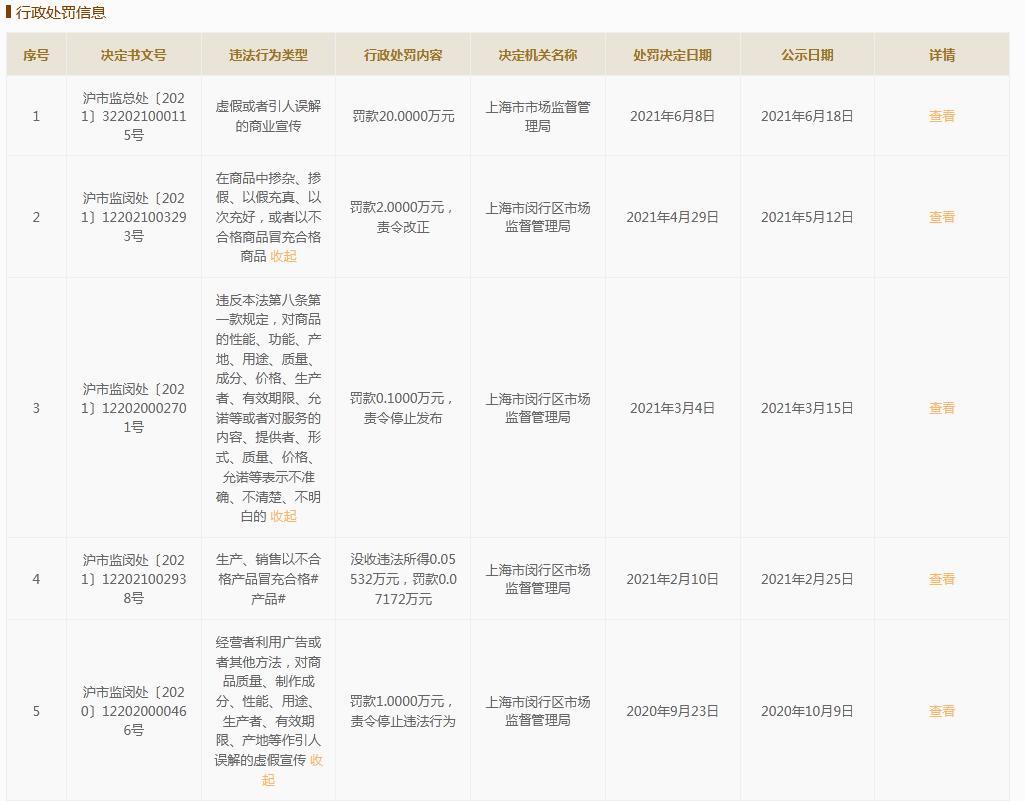This screenshot has height=801, width=1025.
Task: 查看第1条行政处罚详情
Action: coord(941,116)
